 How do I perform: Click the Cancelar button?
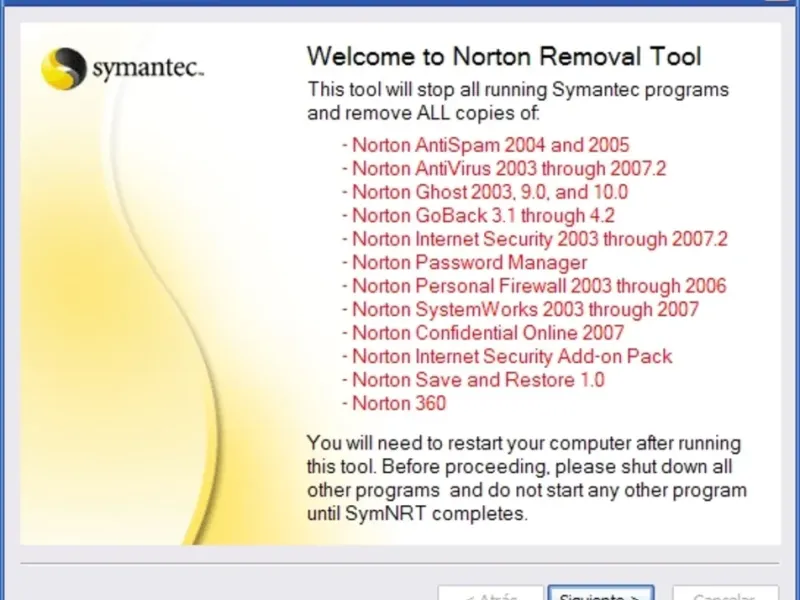tap(726, 593)
